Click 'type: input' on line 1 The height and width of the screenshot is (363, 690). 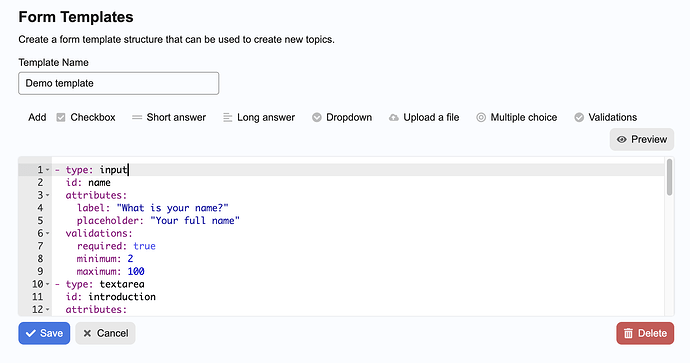[96, 170]
